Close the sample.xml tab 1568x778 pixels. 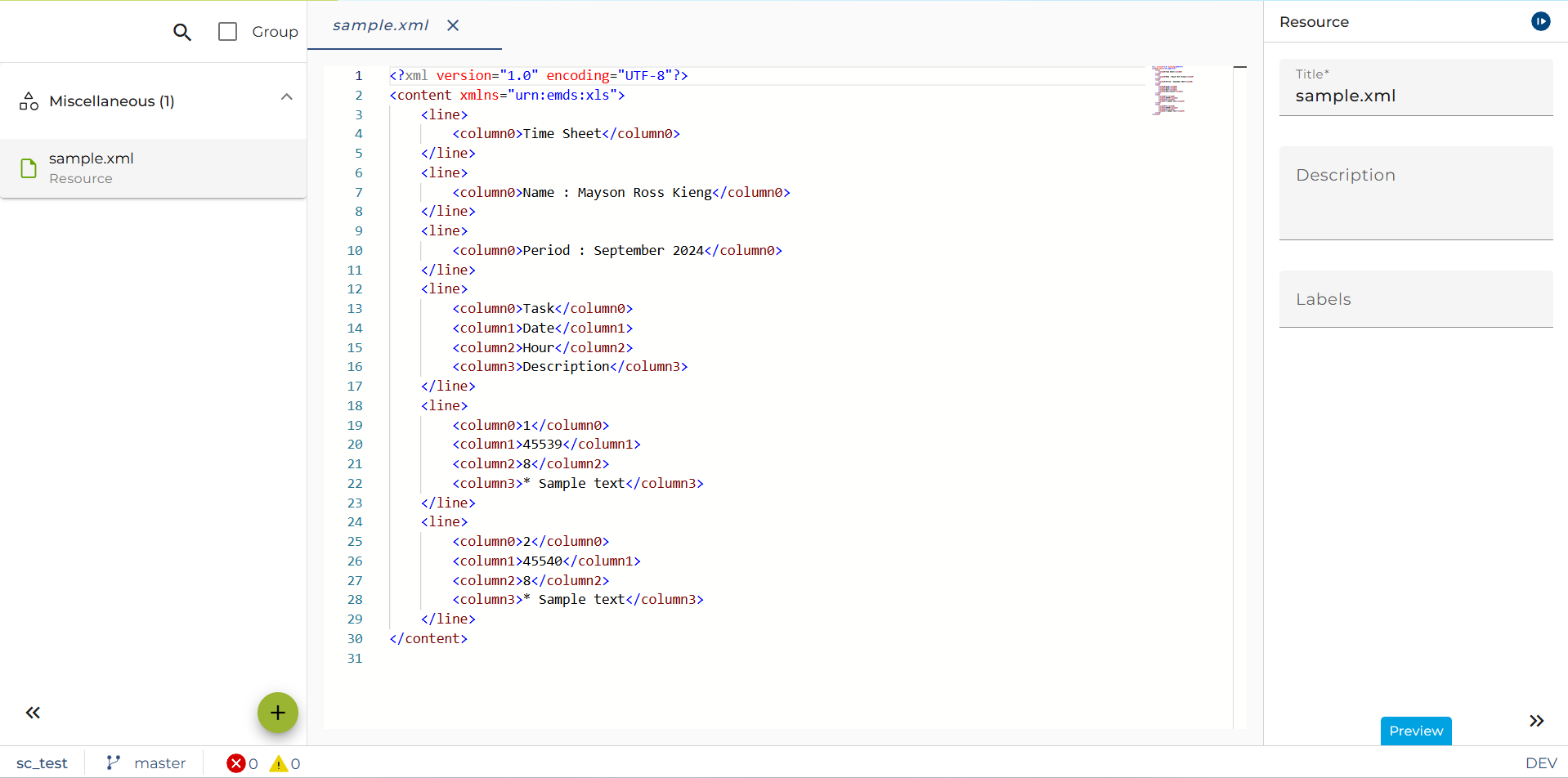click(x=453, y=25)
